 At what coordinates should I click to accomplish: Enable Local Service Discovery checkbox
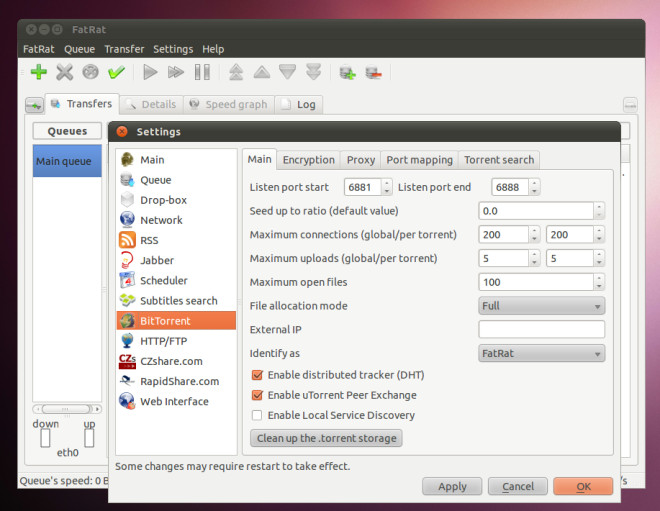[257, 415]
